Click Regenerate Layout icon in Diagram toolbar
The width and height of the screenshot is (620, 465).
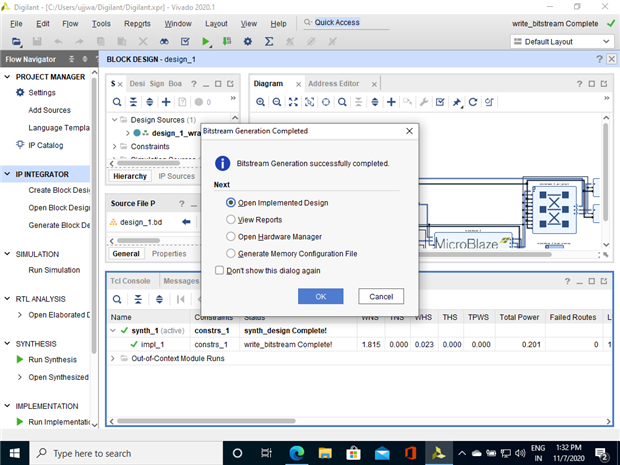[x=473, y=102]
